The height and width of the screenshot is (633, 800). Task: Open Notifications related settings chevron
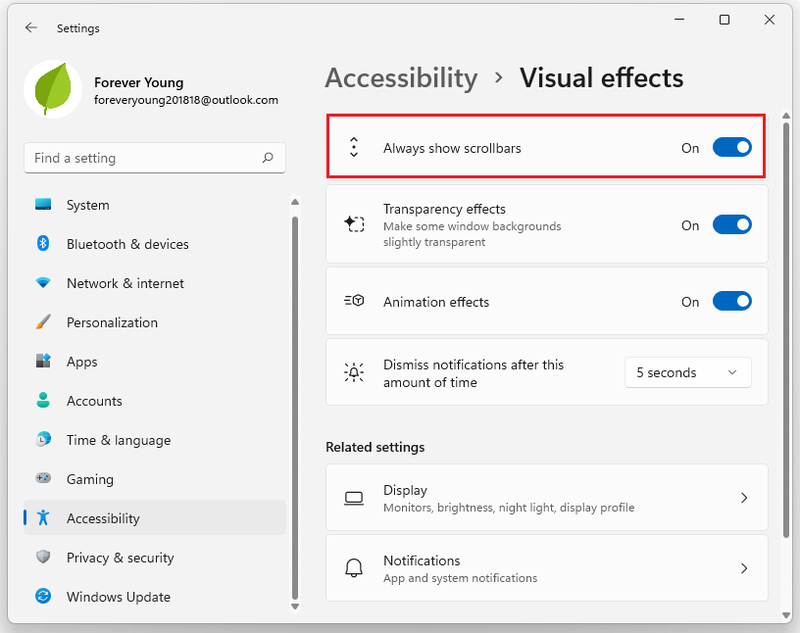tap(744, 568)
